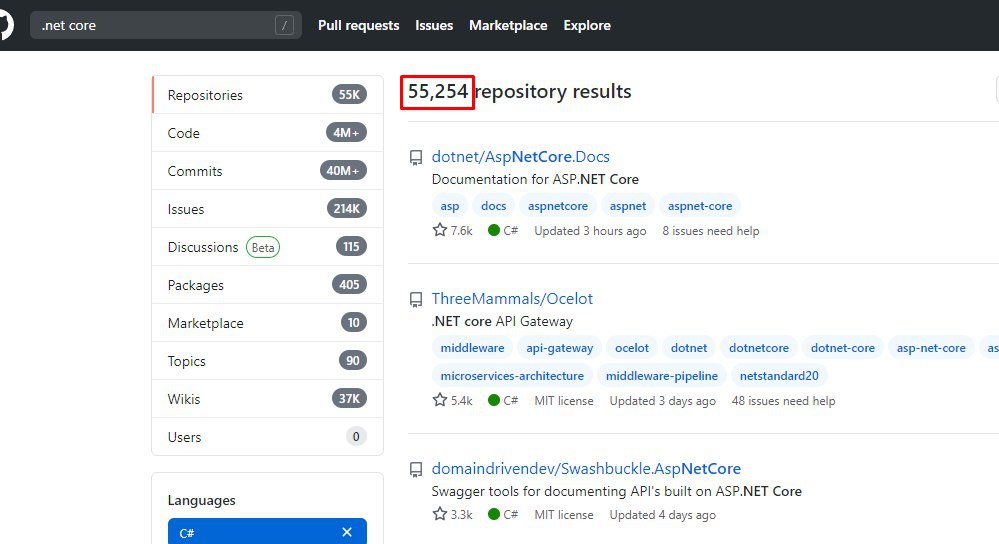
Task: Click the docs topic tag
Action: [494, 206]
